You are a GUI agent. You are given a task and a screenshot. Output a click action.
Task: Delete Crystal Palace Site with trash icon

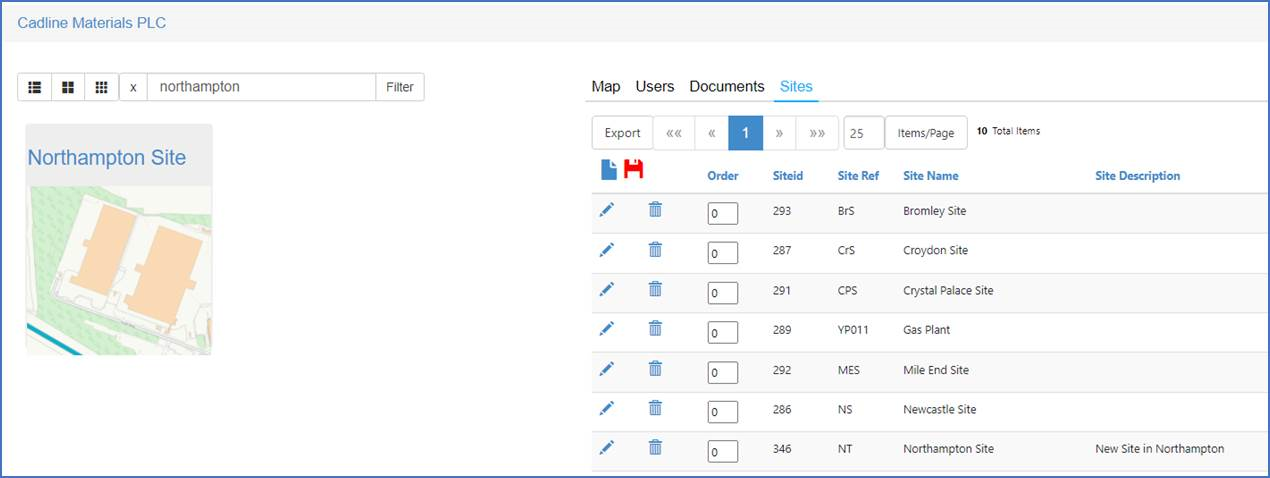655,289
